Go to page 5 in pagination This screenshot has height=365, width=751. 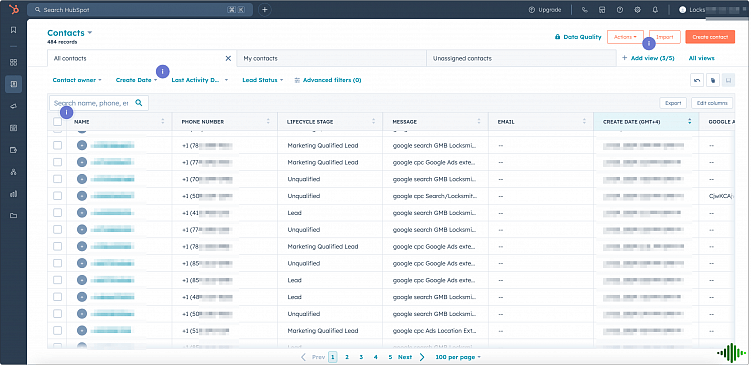[390, 357]
